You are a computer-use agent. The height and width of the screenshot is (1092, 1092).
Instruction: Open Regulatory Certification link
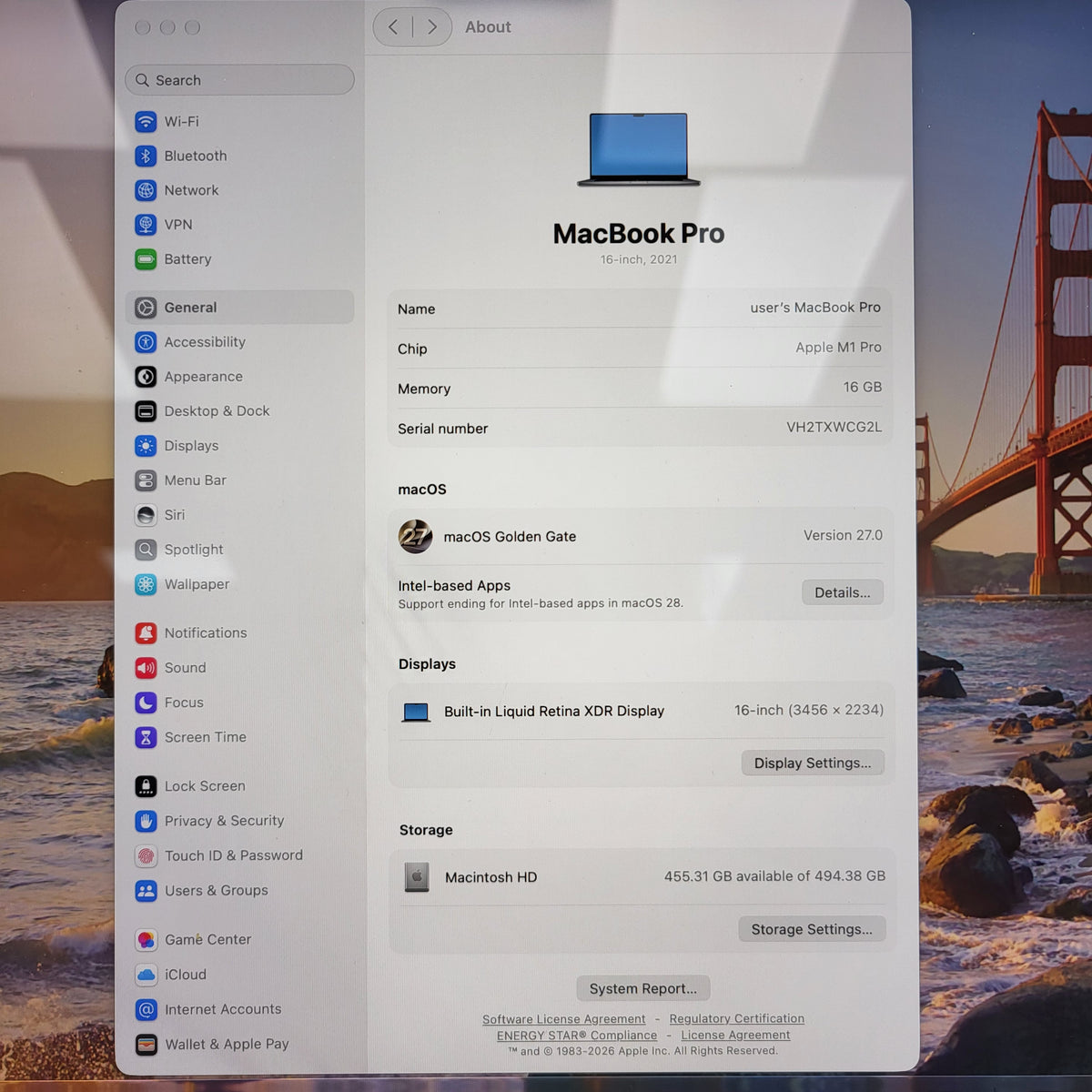[737, 1018]
